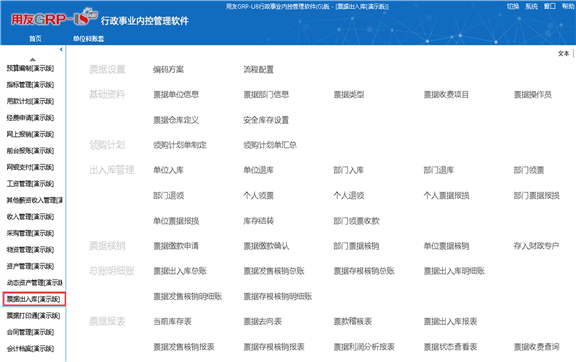Click the sidebar scroll-up triangle
The image size is (576, 362).
click(33, 59)
